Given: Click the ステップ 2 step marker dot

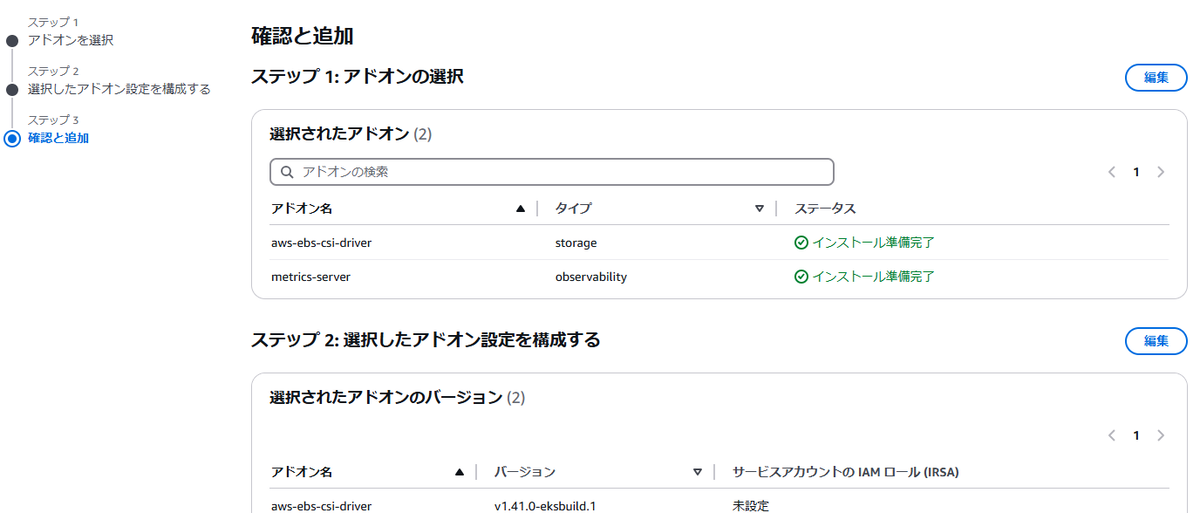Looking at the screenshot, I should tap(12, 90).
